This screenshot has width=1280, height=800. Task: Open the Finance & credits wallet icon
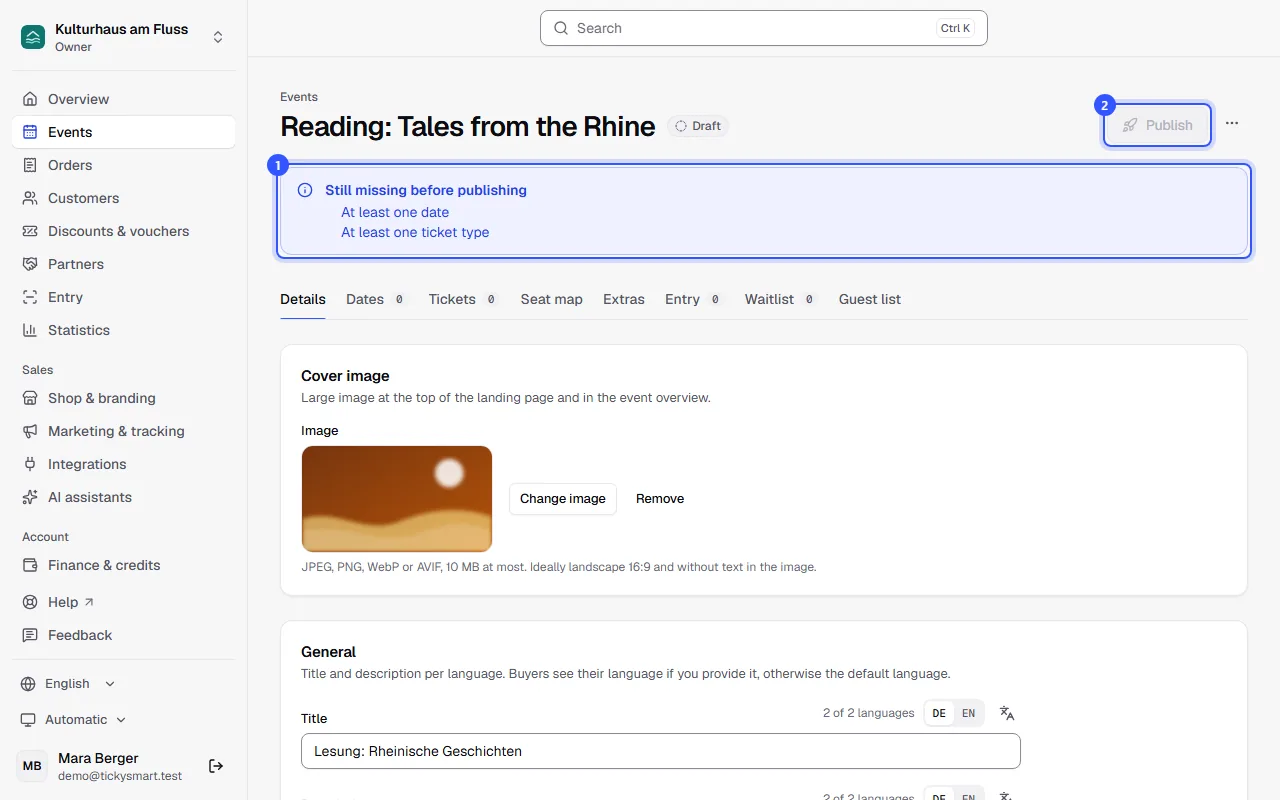pos(30,565)
